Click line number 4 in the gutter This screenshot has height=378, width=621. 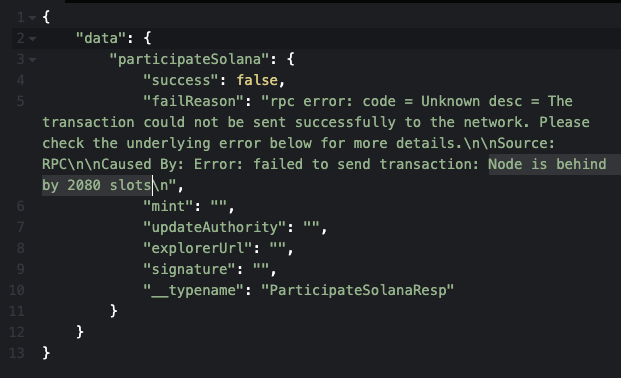click(x=21, y=80)
